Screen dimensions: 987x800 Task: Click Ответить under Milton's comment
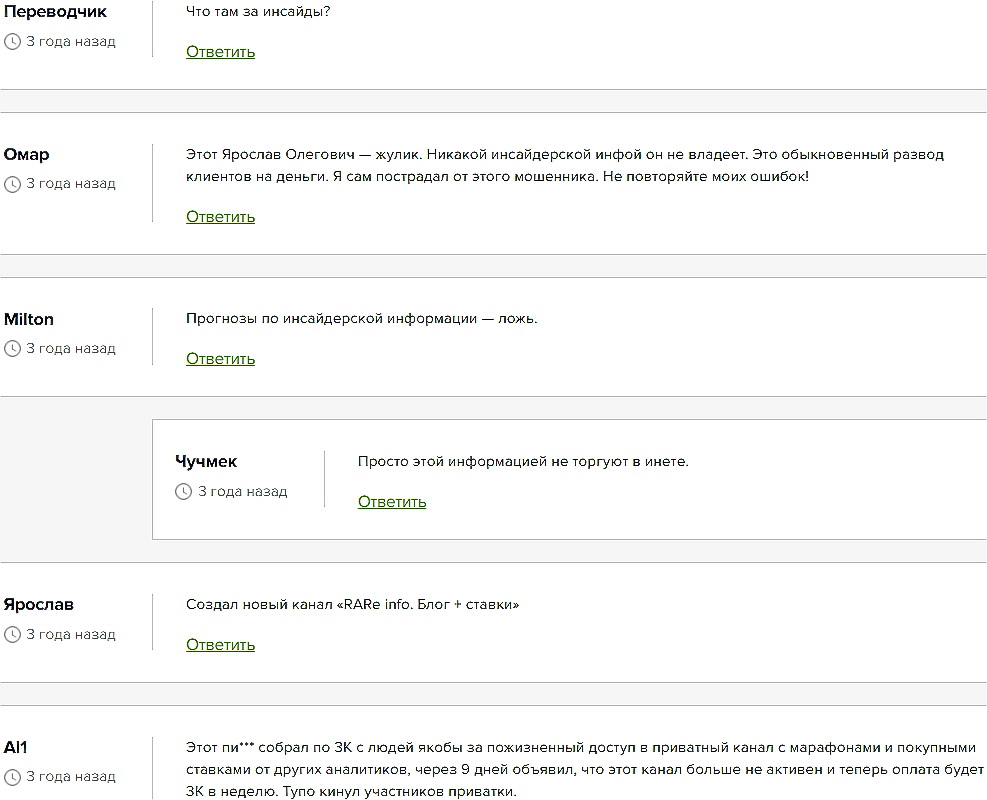click(x=220, y=359)
